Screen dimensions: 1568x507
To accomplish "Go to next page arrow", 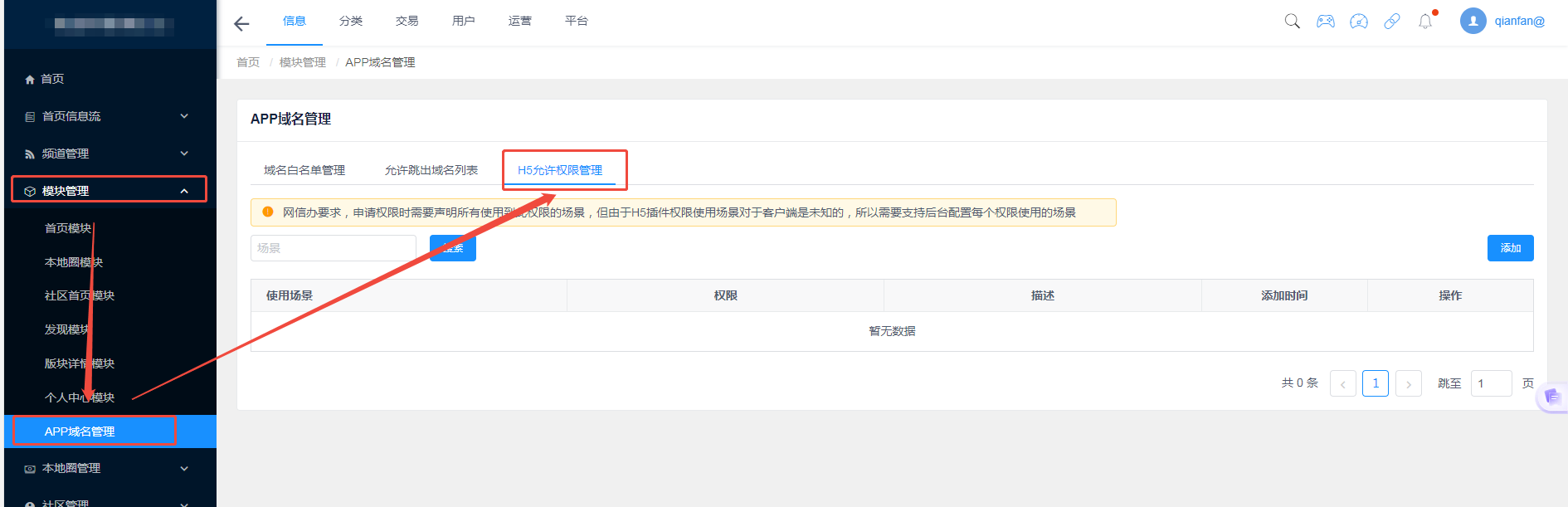I will click(x=1408, y=383).
